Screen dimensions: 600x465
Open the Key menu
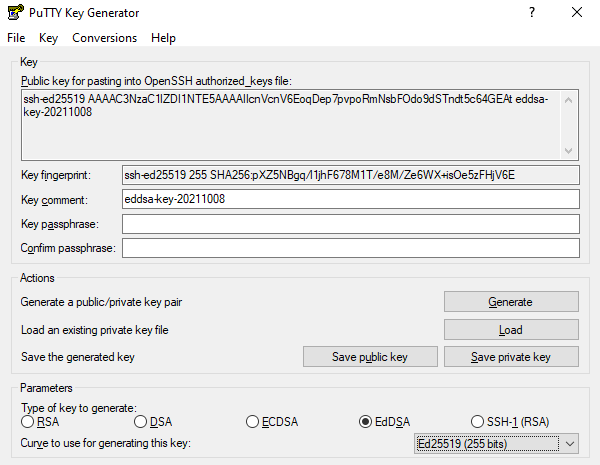48,38
